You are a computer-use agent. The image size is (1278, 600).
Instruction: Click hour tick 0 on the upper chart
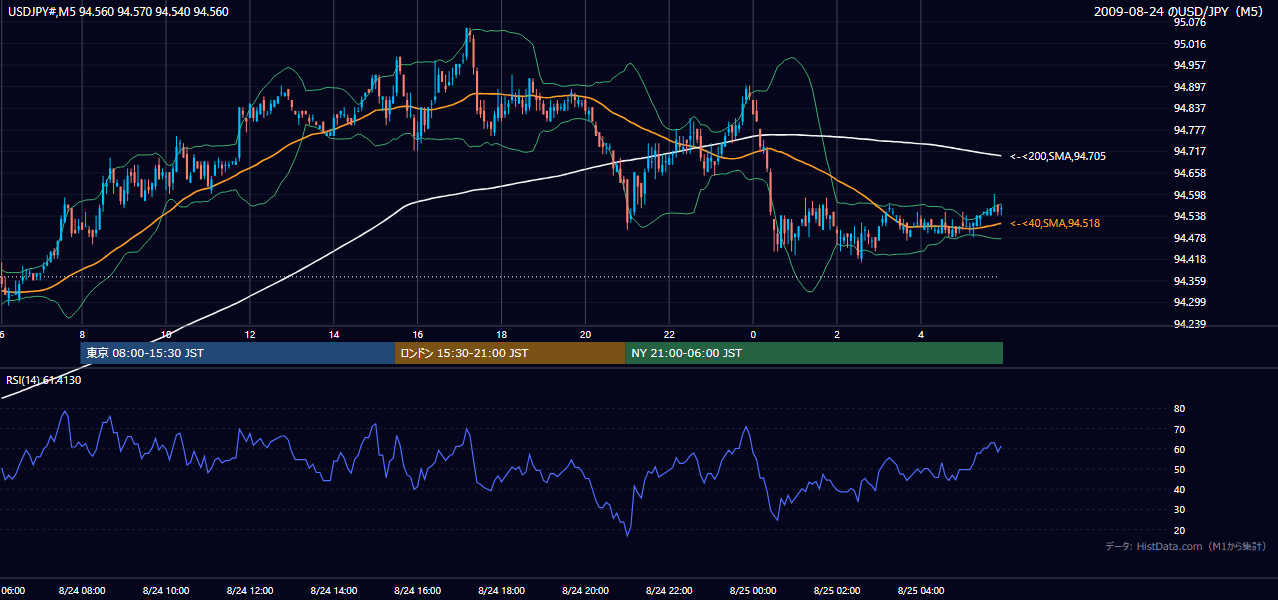(754, 335)
